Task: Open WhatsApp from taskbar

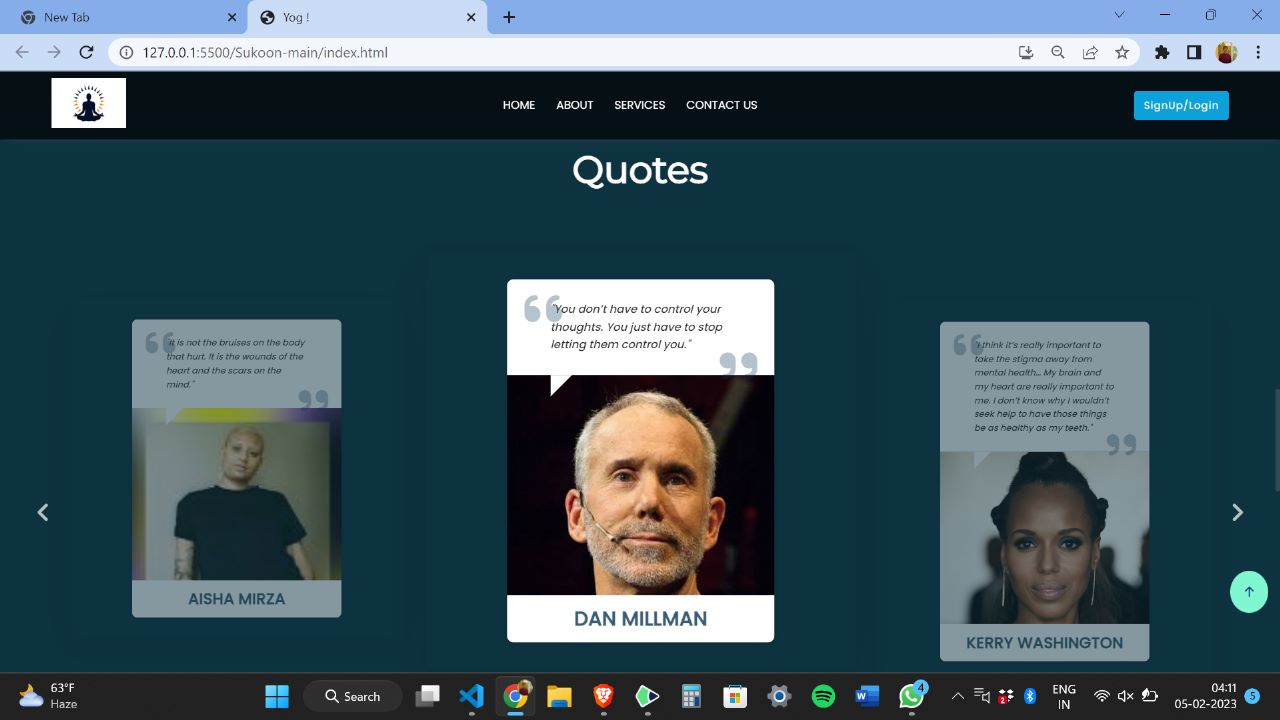Action: click(912, 695)
